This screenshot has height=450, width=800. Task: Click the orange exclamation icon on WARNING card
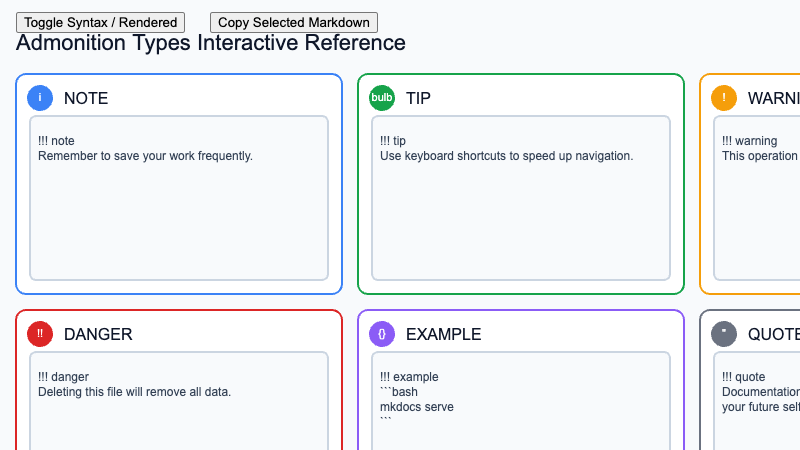[x=724, y=98]
